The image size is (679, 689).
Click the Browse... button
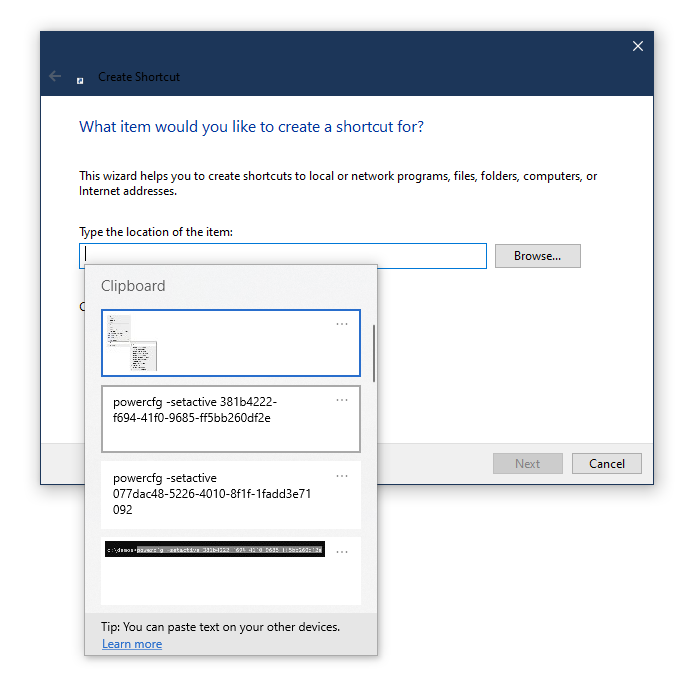coord(537,256)
